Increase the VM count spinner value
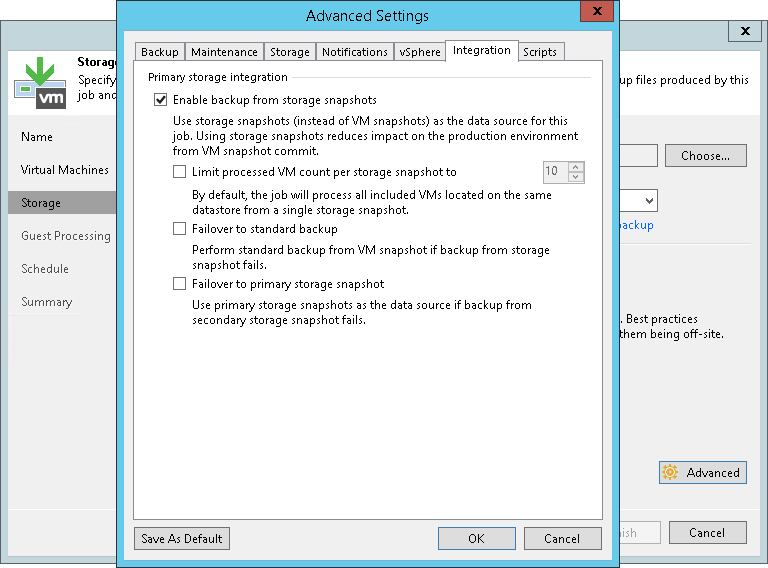The image size is (768, 568). click(575, 166)
